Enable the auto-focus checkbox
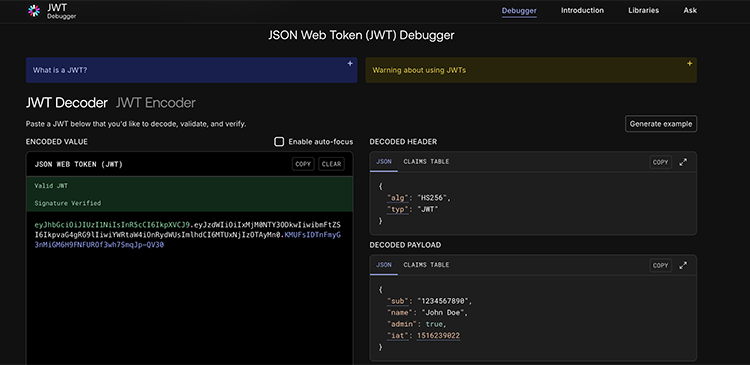Screen dimensions: 750x365 point(279,142)
